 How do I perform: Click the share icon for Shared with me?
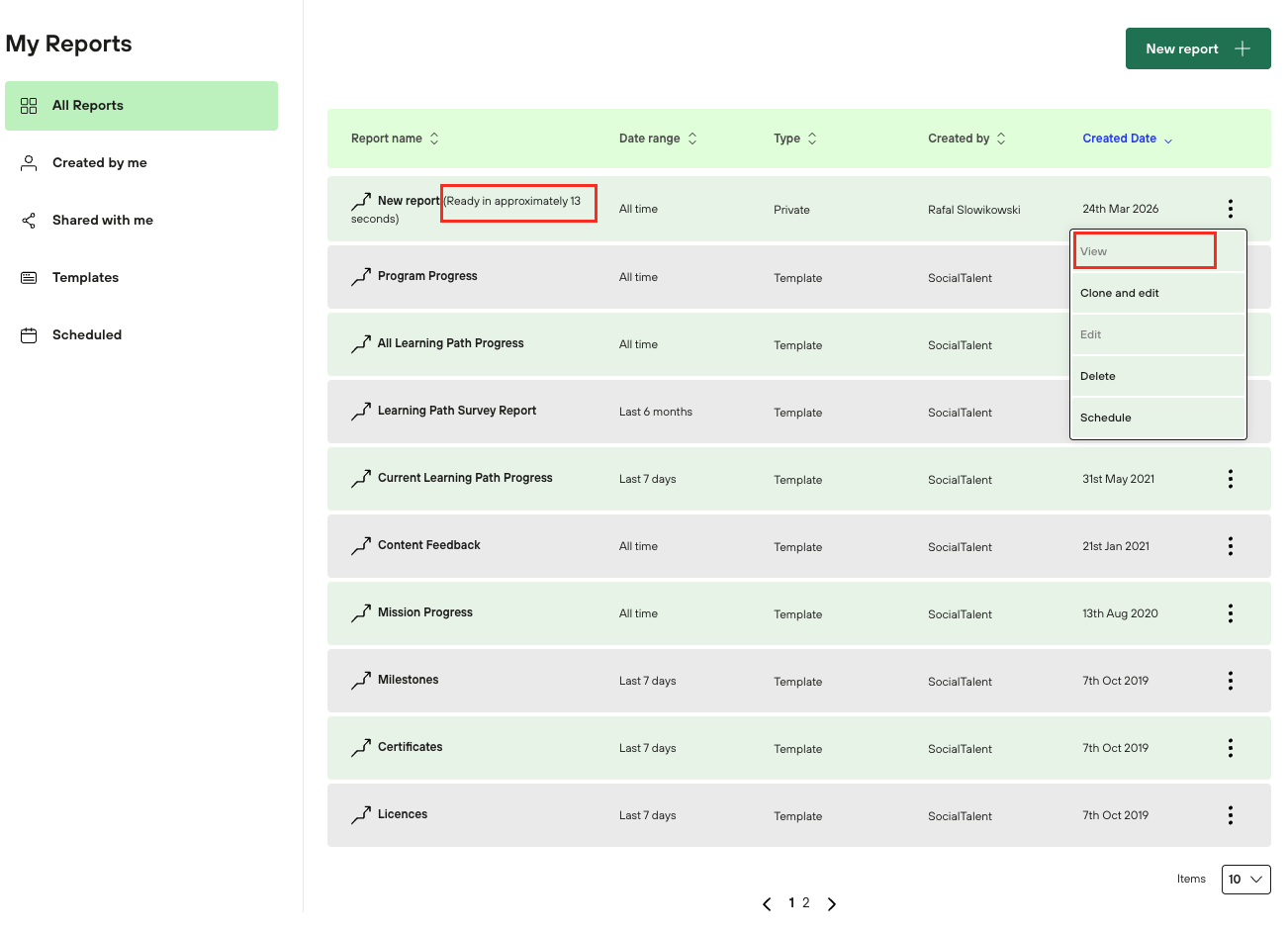(x=29, y=221)
